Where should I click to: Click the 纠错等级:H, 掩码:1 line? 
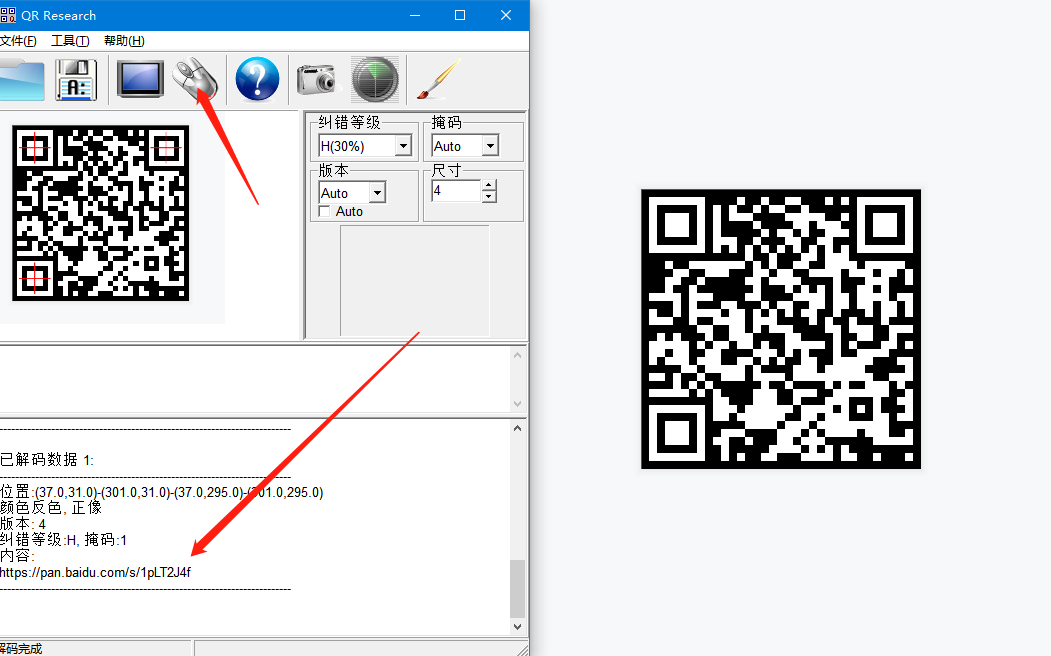pyautogui.click(x=64, y=540)
